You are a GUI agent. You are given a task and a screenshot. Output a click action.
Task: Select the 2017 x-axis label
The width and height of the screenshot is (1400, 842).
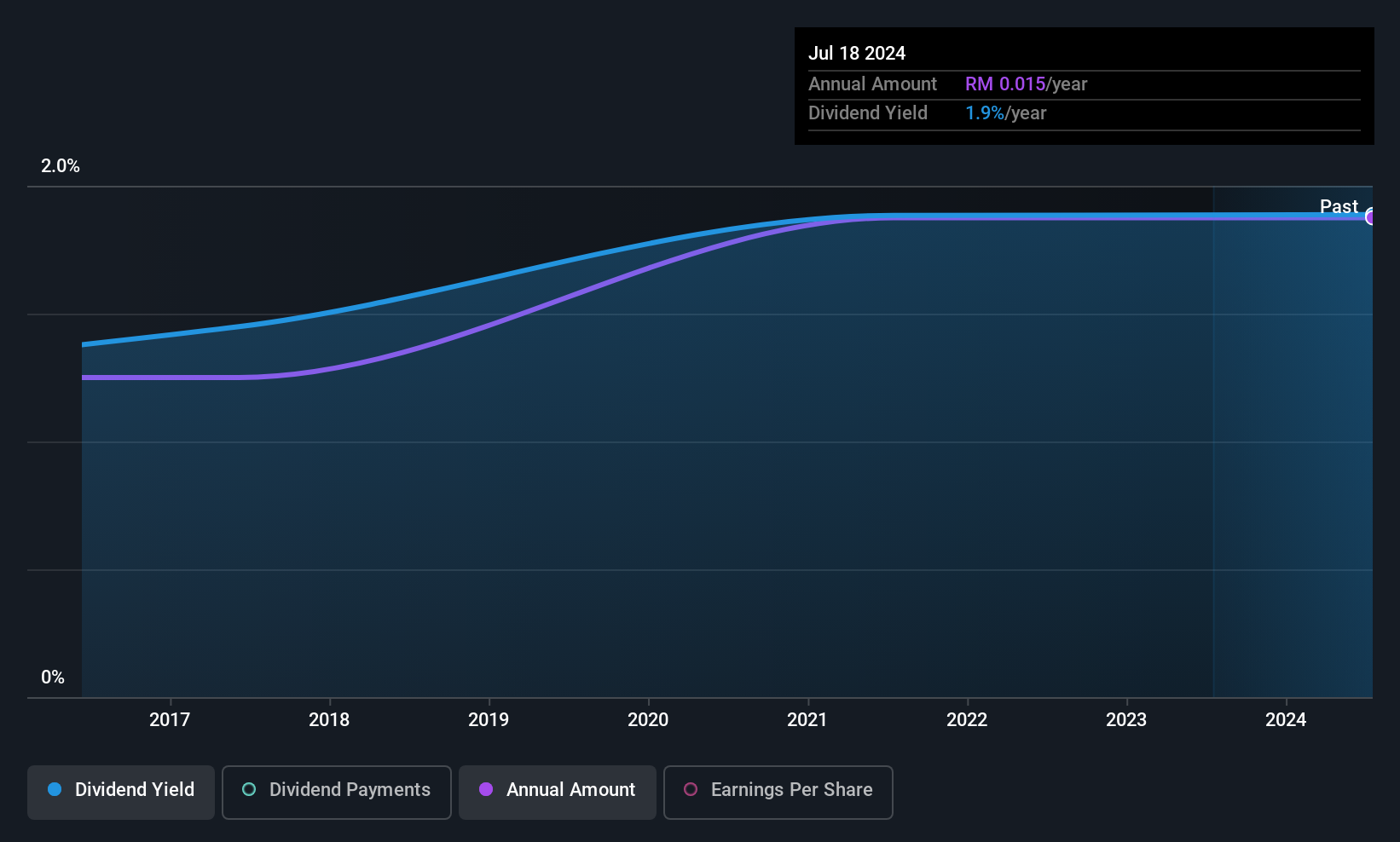tap(170, 719)
